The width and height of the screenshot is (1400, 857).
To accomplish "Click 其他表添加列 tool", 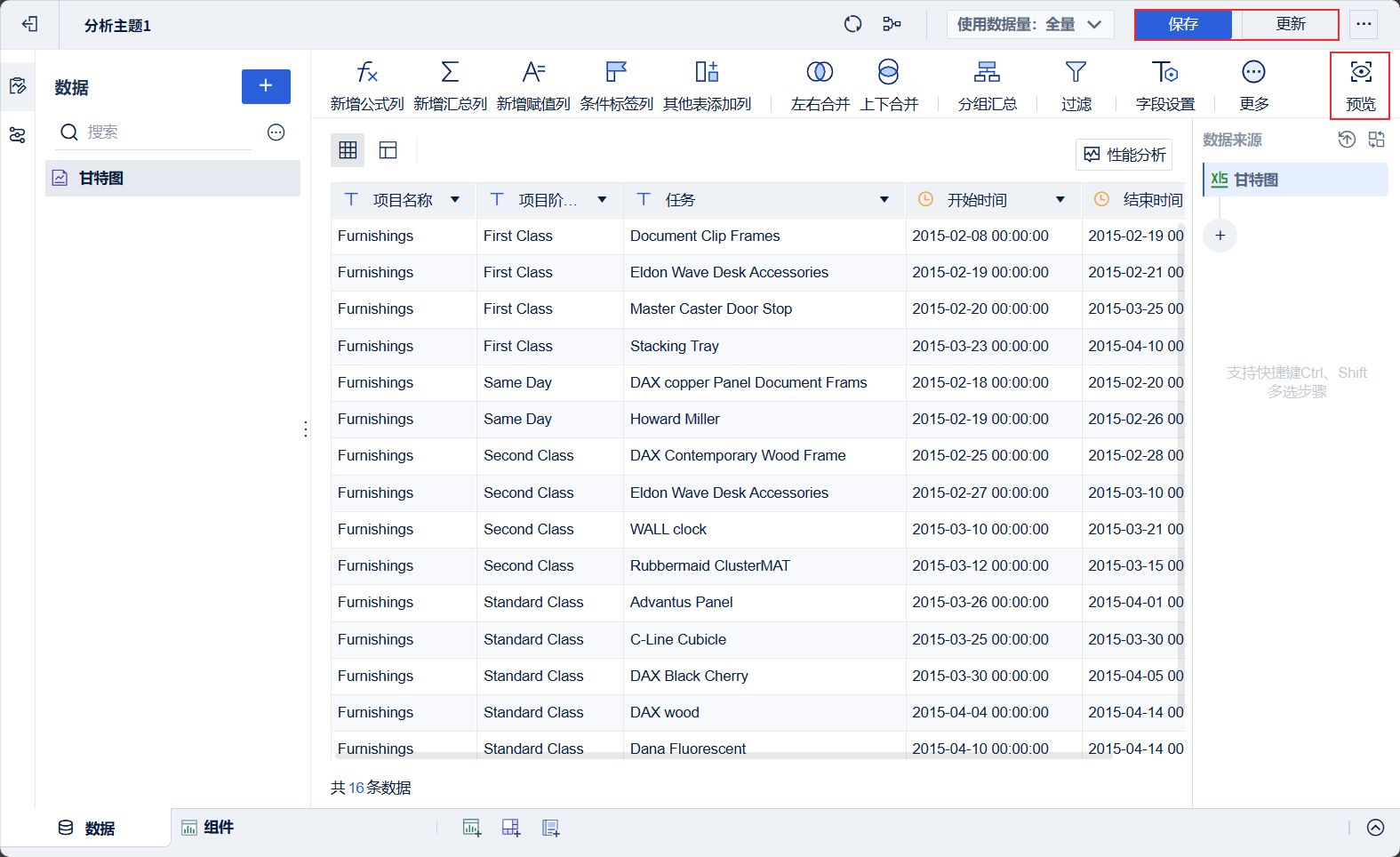I will (708, 86).
